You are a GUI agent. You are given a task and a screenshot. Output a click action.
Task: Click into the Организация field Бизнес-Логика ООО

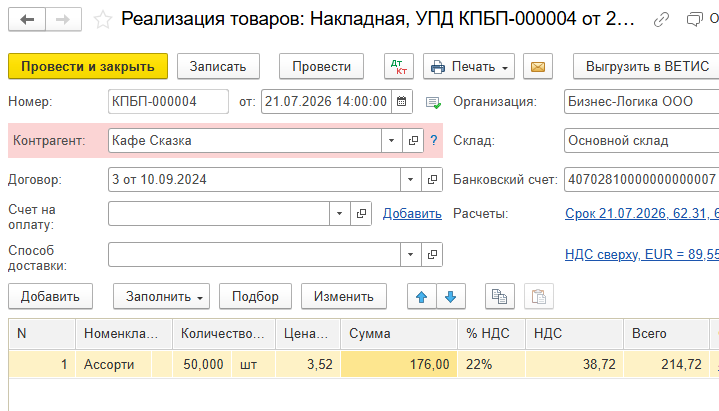pos(642,101)
